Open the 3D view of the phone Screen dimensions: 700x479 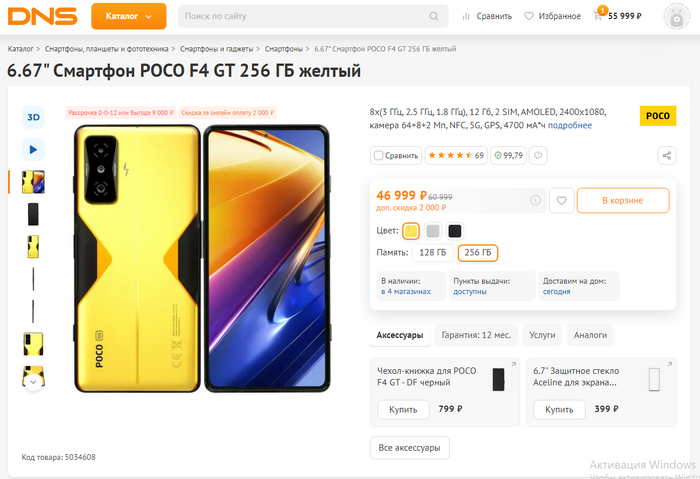(33, 117)
